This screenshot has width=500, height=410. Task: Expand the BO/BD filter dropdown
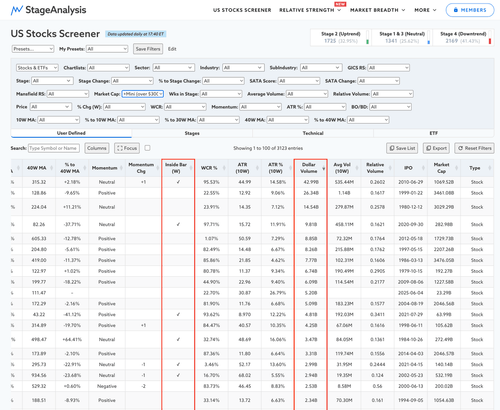tap(390, 107)
